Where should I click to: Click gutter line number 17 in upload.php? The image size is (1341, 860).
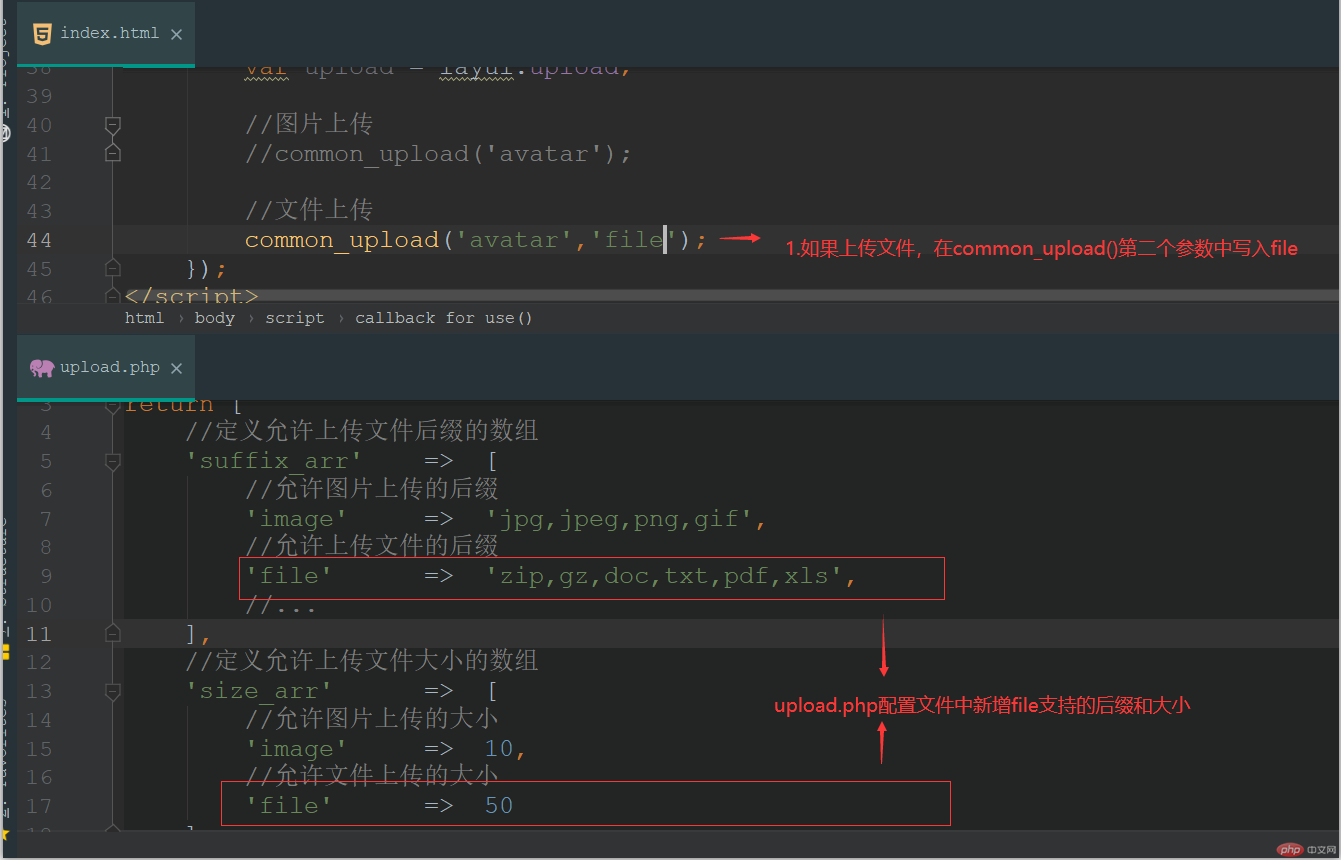tap(39, 806)
